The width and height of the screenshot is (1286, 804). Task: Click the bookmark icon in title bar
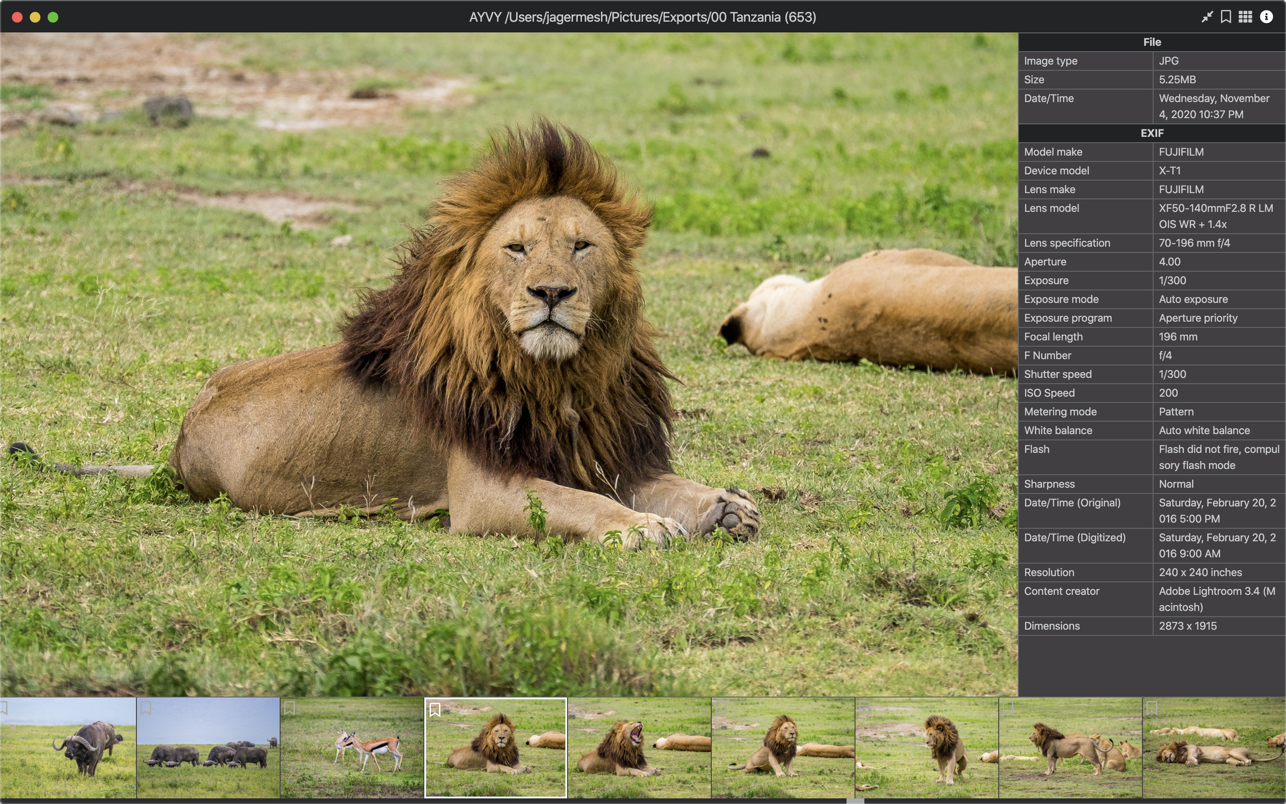coord(1226,17)
